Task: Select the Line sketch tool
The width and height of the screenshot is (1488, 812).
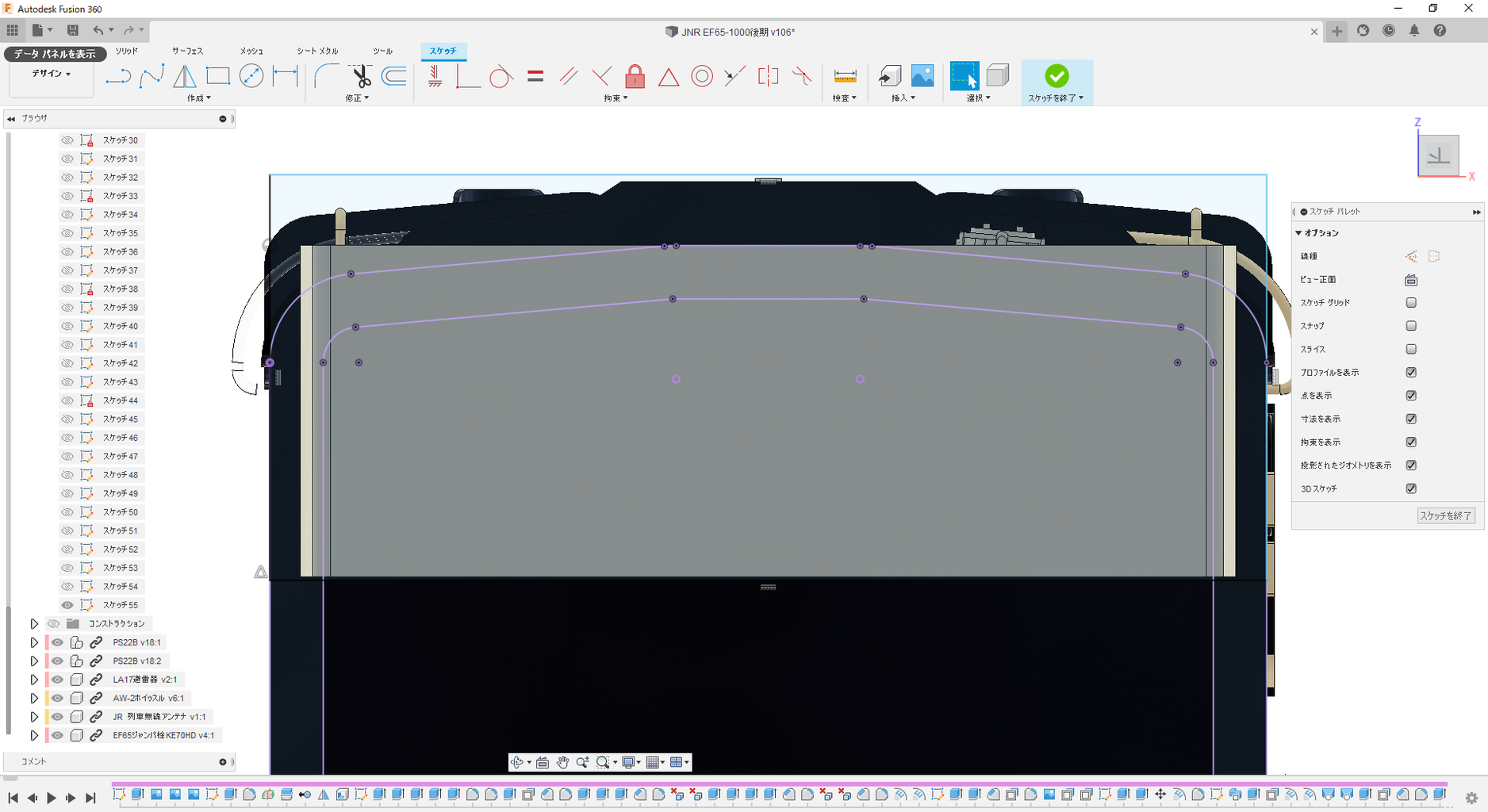Action: (118, 76)
